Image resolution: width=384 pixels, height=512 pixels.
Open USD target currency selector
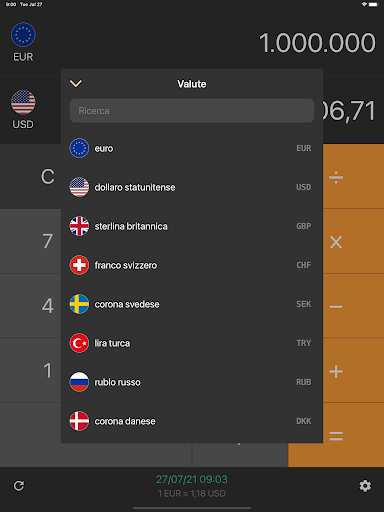pyautogui.click(x=23, y=110)
